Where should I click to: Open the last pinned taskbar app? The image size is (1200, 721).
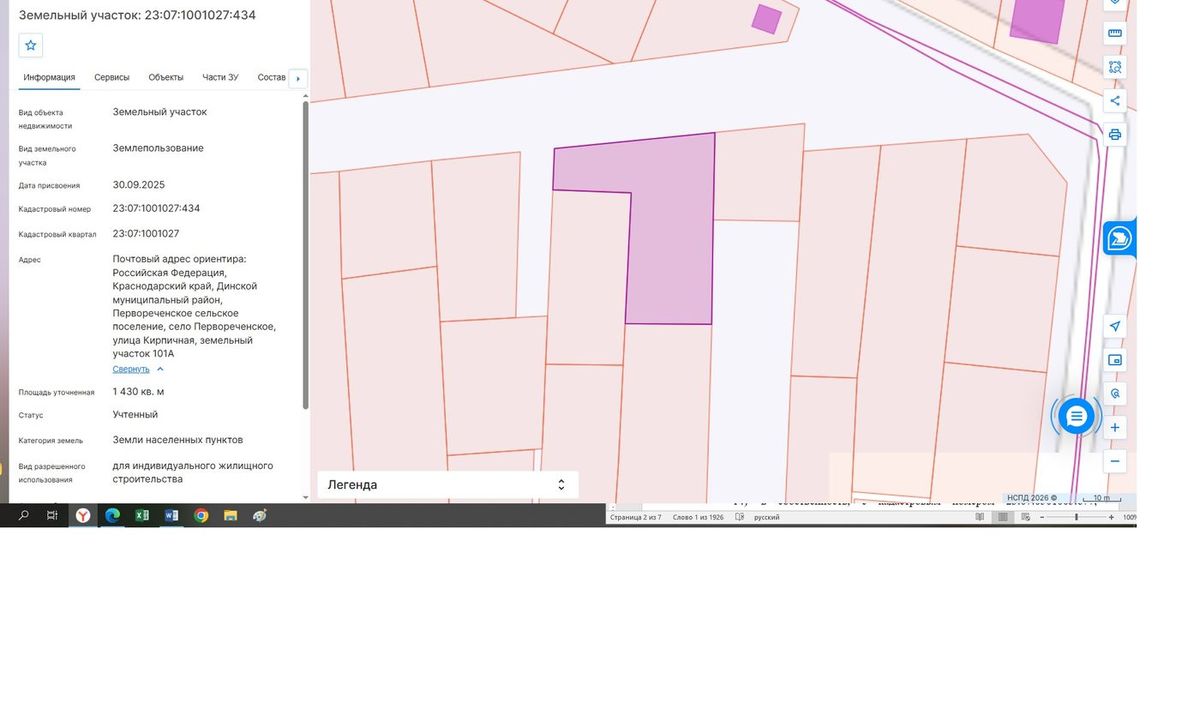[260, 515]
